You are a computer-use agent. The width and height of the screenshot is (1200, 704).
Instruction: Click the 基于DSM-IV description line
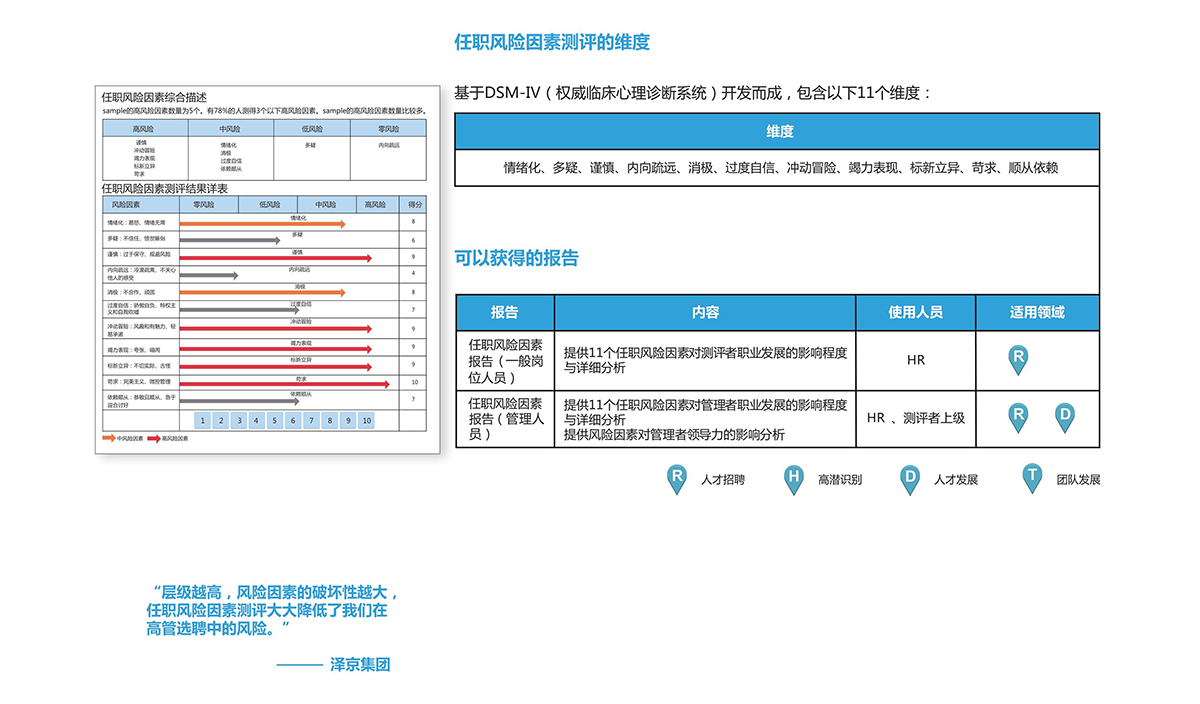pos(693,93)
